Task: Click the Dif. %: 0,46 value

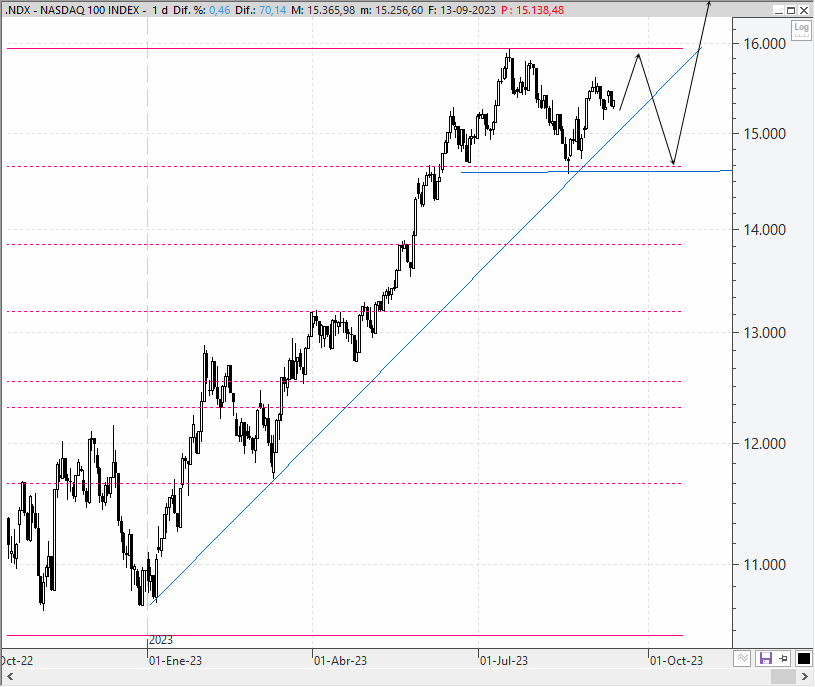Action: click(x=202, y=10)
